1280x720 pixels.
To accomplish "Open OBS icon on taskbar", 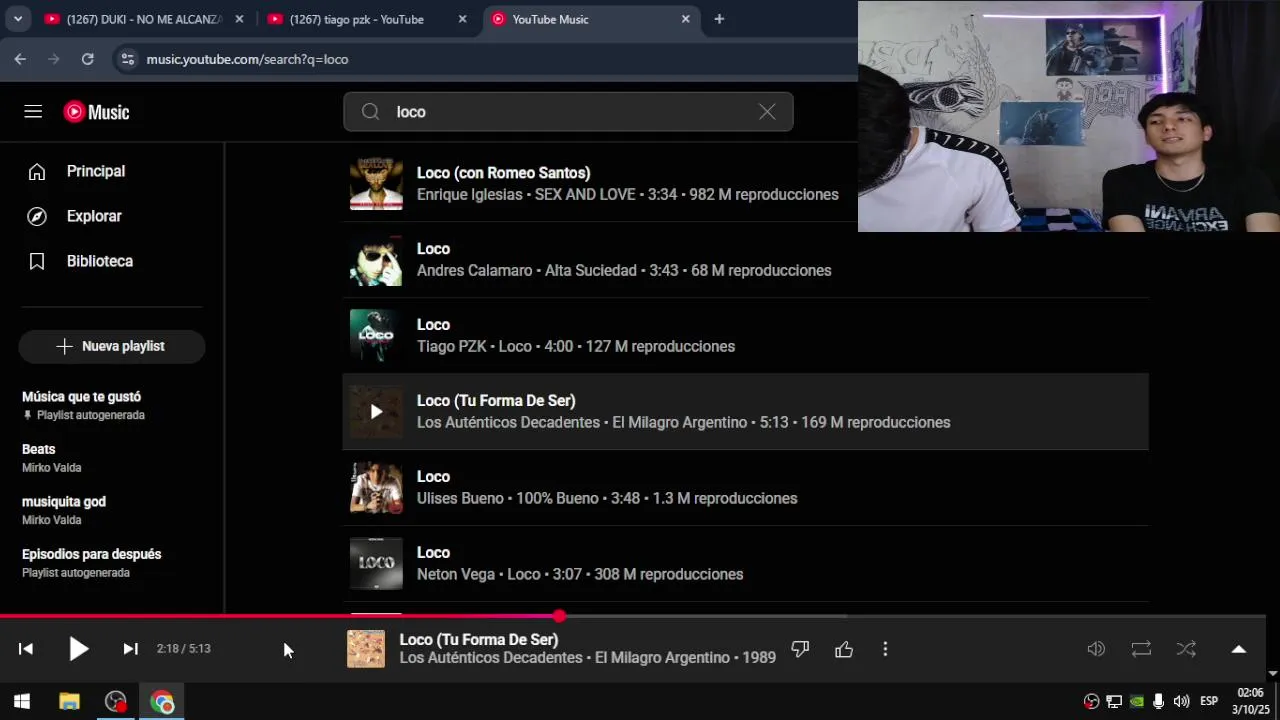I will (x=116, y=702).
